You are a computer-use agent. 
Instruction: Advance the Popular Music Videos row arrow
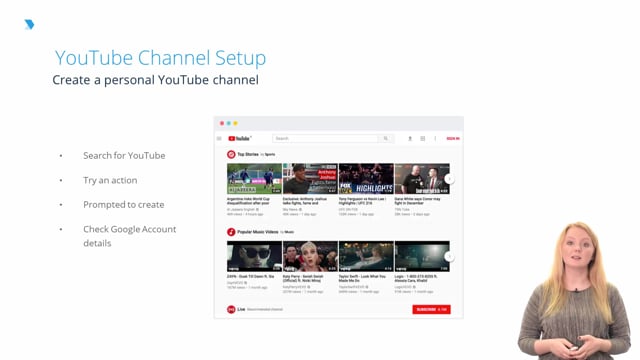click(x=449, y=256)
